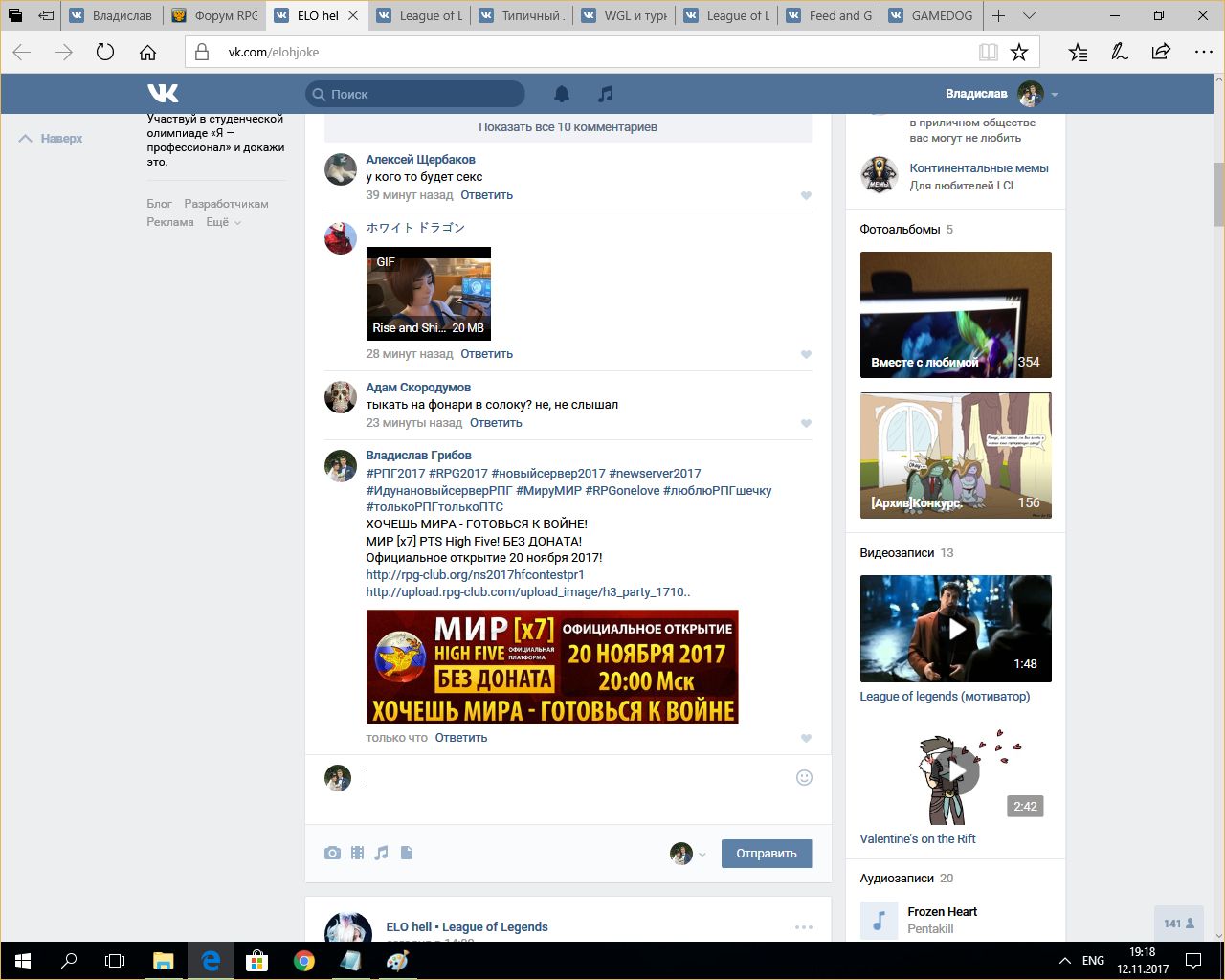Open Task View on the taskbar

(x=115, y=960)
